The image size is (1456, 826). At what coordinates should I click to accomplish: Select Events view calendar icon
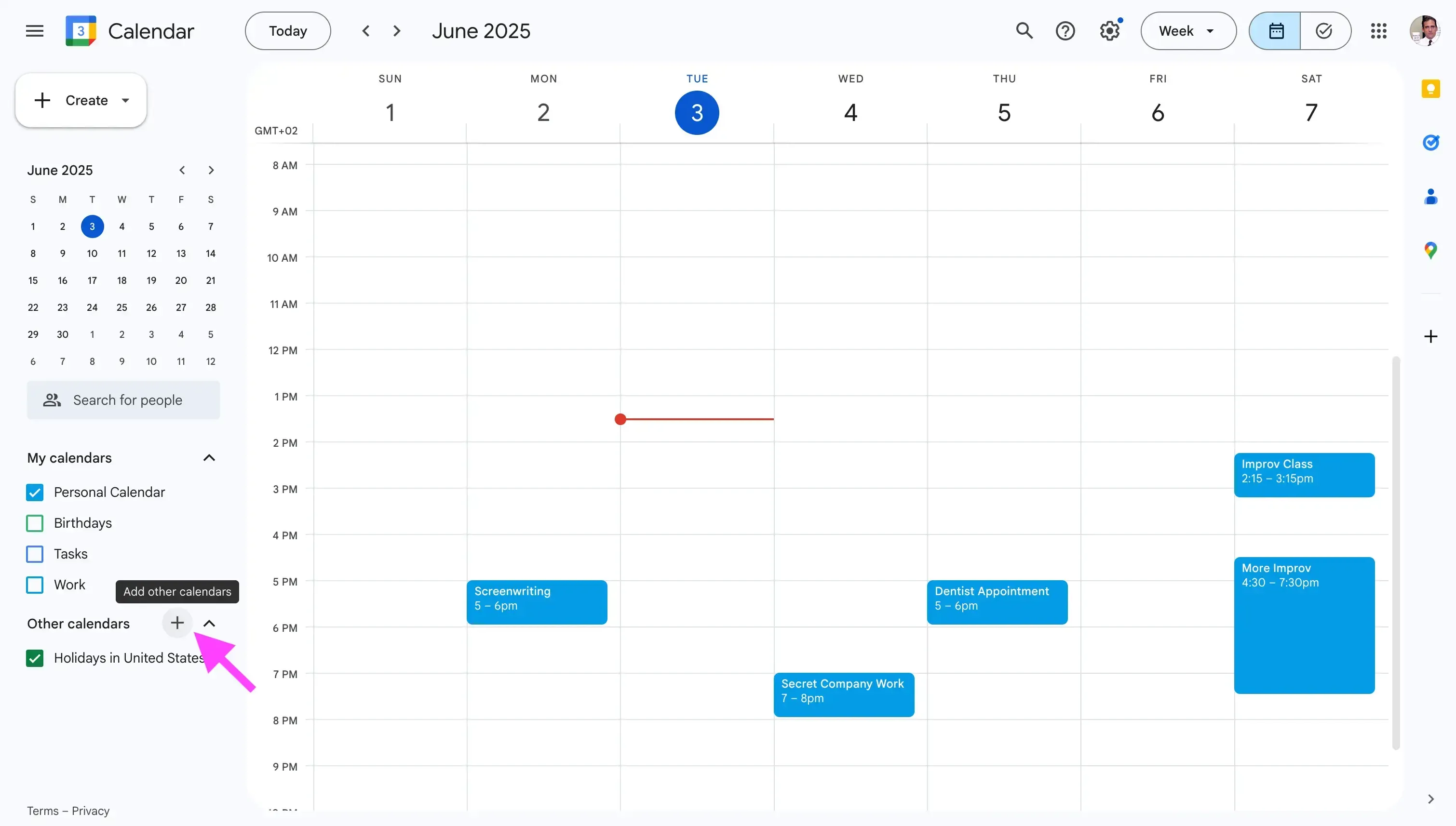point(1275,31)
